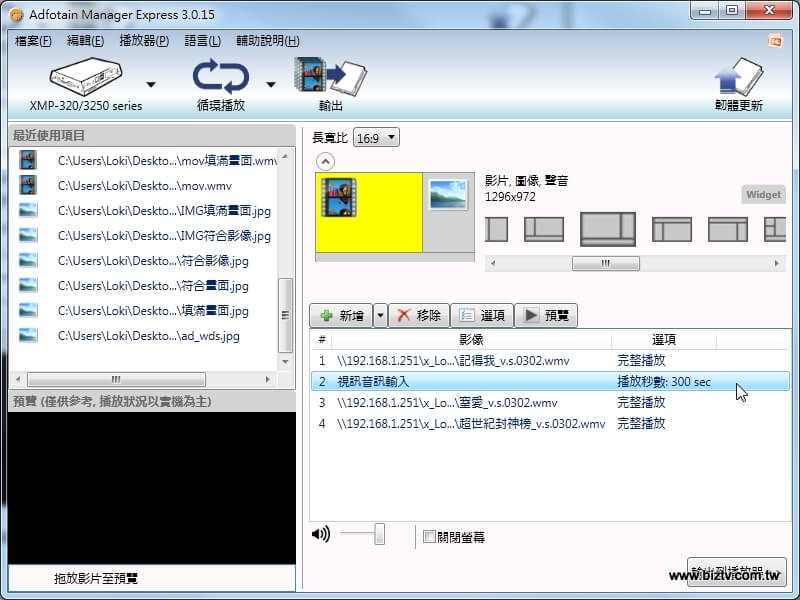800x600 pixels.
Task: Click the 移除 remove button
Action: pyautogui.click(x=418, y=316)
